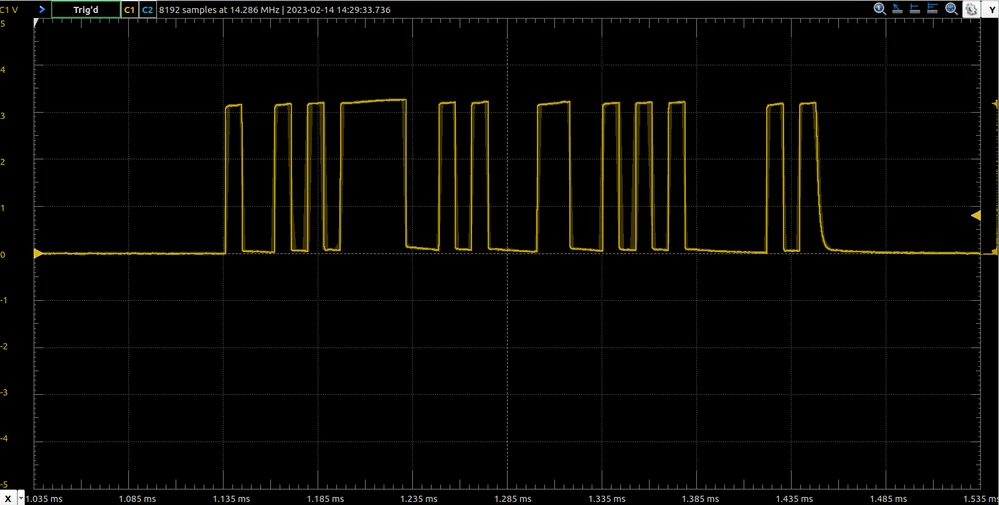Click the zoom-to-fit magnifier icon
This screenshot has height=505, width=999.
(x=952, y=9)
